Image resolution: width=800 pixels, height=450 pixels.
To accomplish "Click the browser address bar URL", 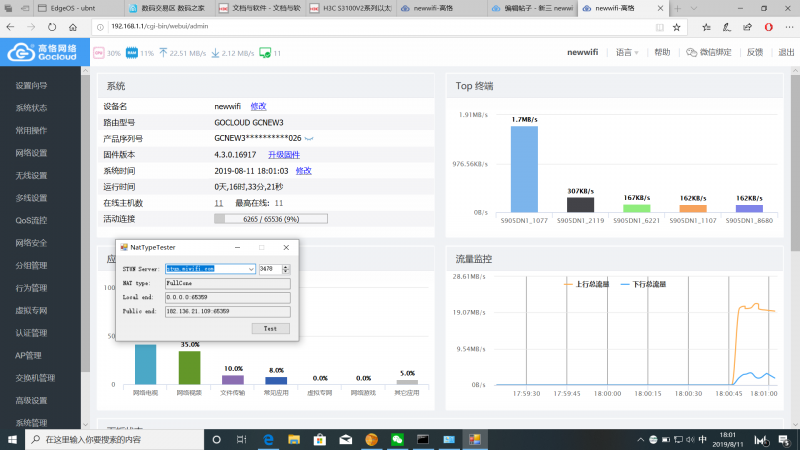I will [x=160, y=27].
